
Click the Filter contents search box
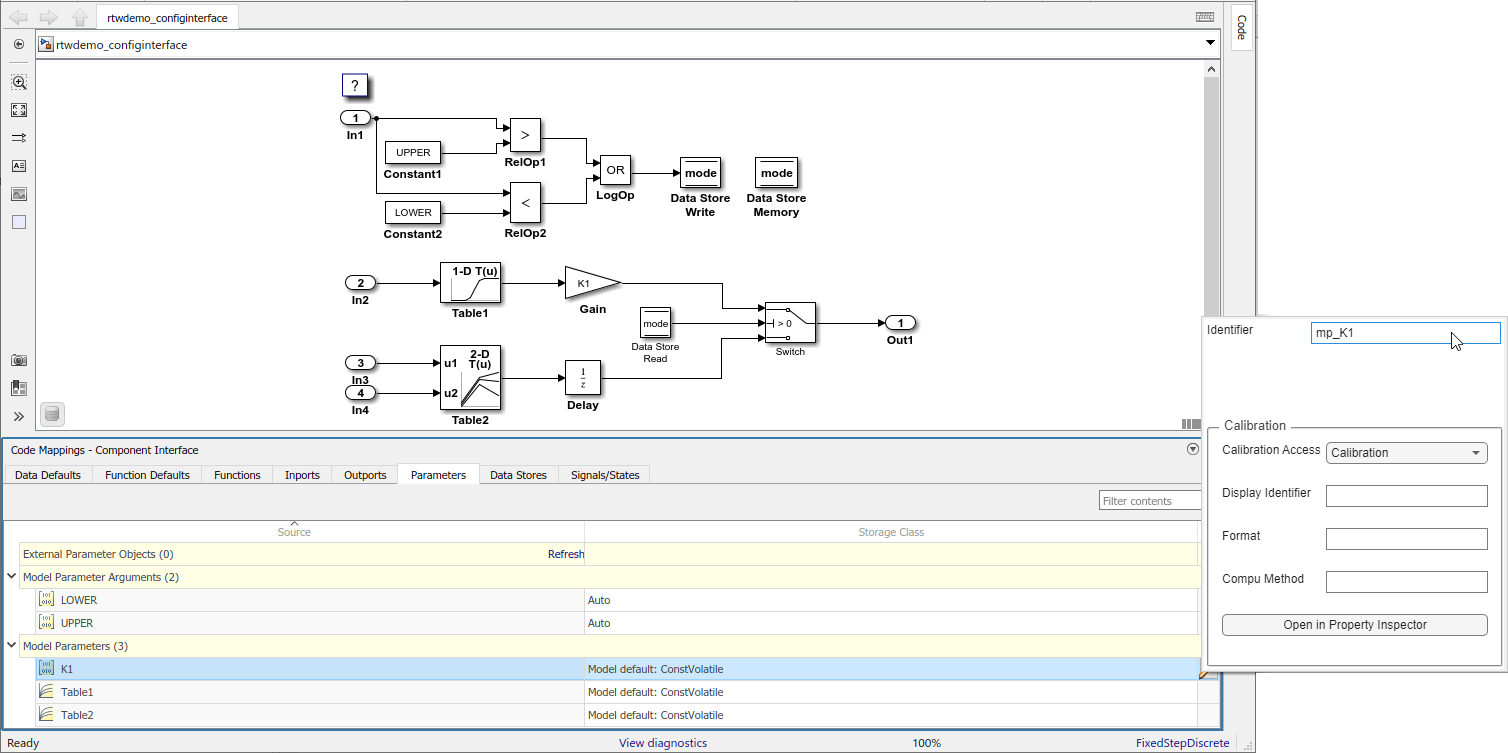[x=1150, y=501]
